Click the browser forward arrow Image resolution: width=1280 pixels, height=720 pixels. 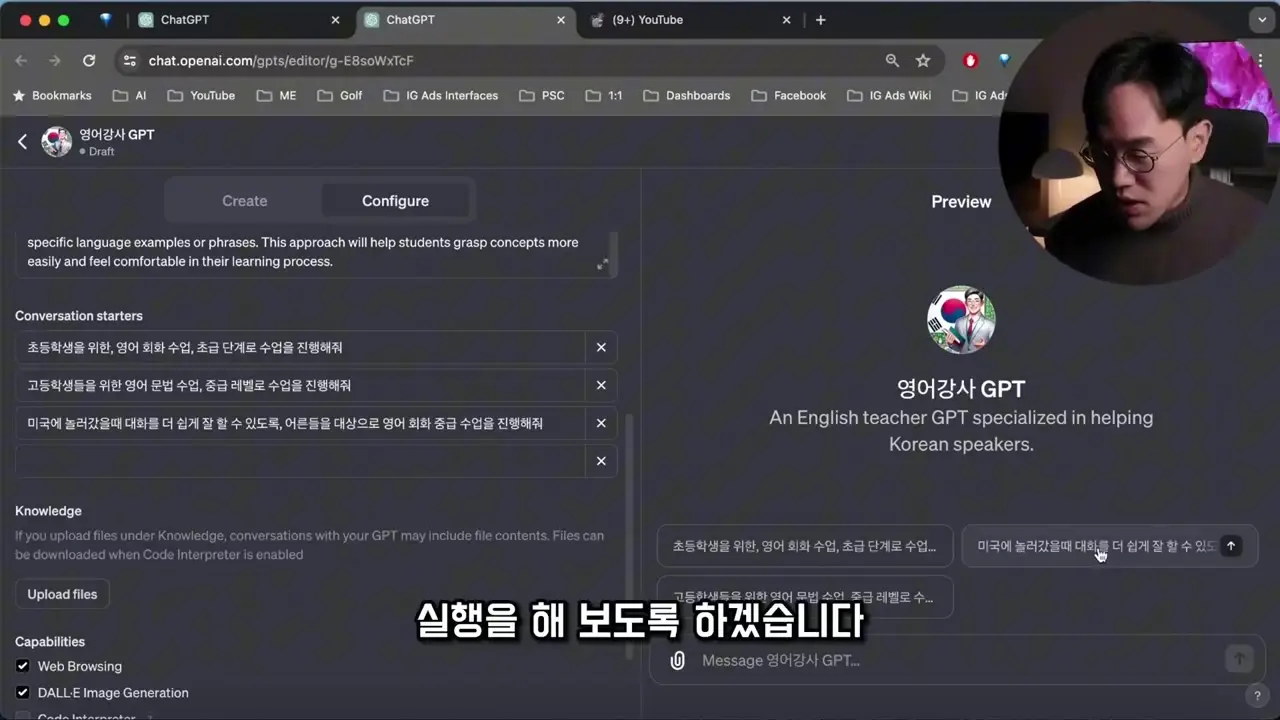click(54, 60)
